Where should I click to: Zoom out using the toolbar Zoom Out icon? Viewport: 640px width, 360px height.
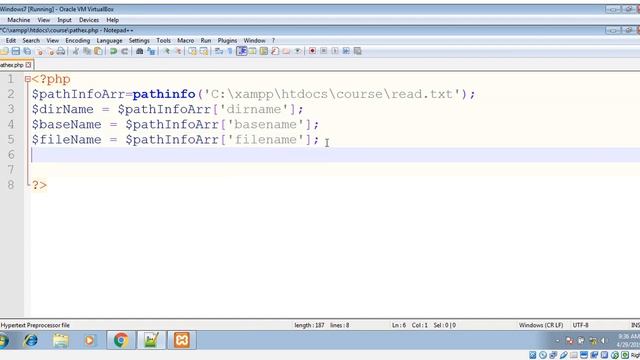point(178,51)
